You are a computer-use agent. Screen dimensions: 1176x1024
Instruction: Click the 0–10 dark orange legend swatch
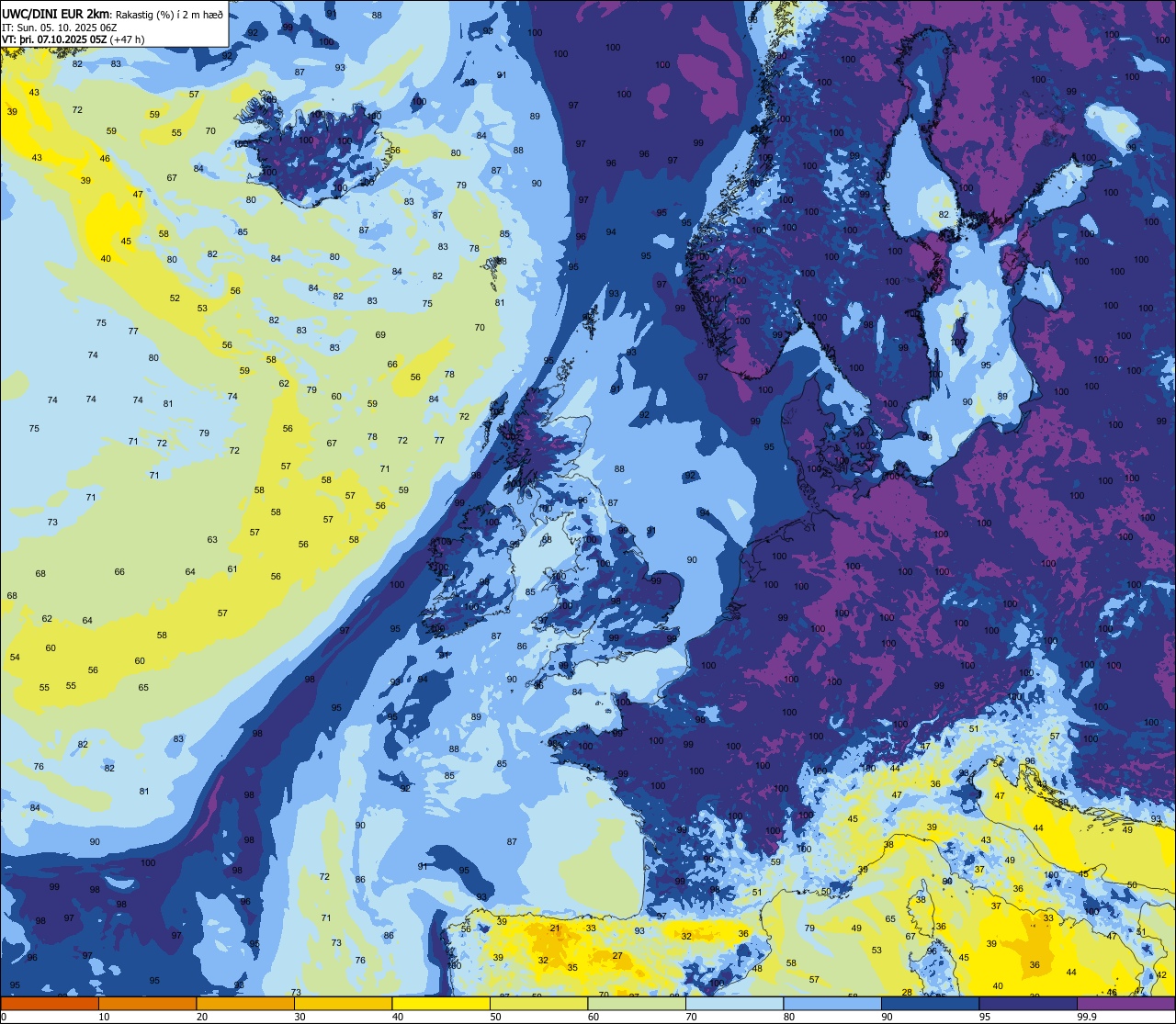point(50,1003)
